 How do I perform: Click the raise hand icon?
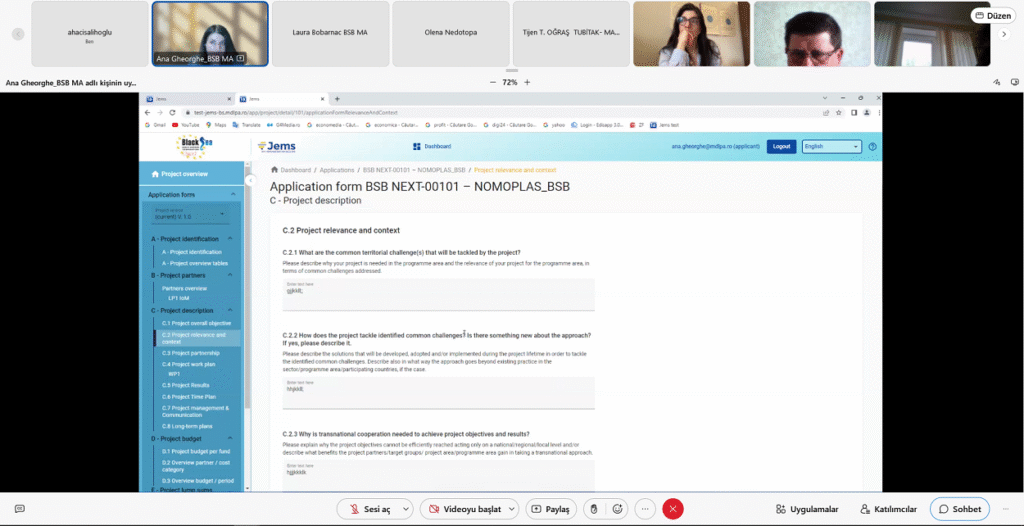tap(593, 509)
